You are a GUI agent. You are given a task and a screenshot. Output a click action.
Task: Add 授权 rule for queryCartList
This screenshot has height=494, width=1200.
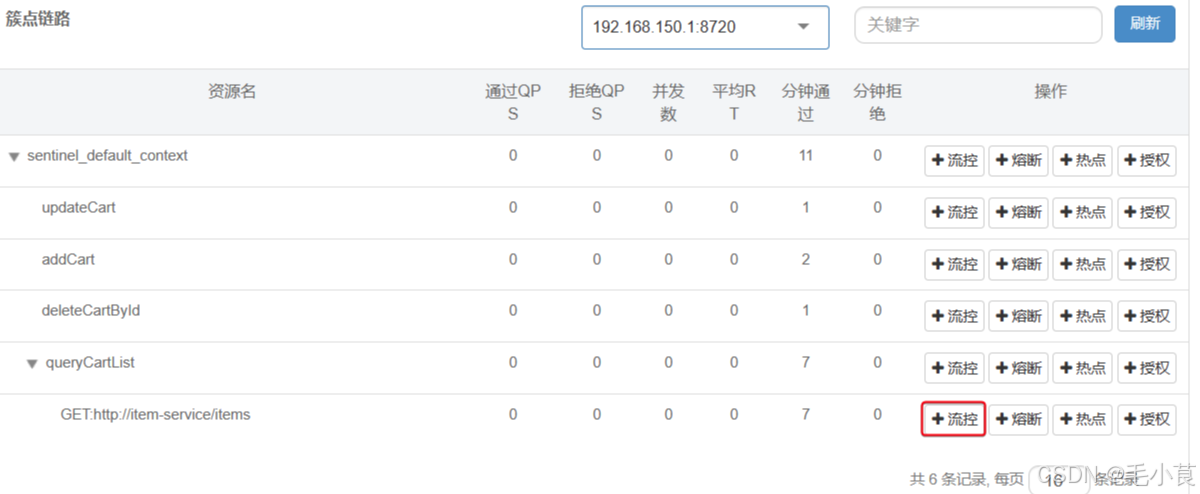click(x=1146, y=368)
